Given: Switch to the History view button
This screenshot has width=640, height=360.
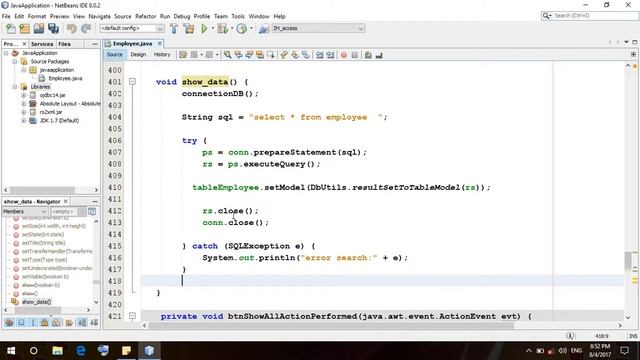Looking at the screenshot, I should (x=162, y=54).
